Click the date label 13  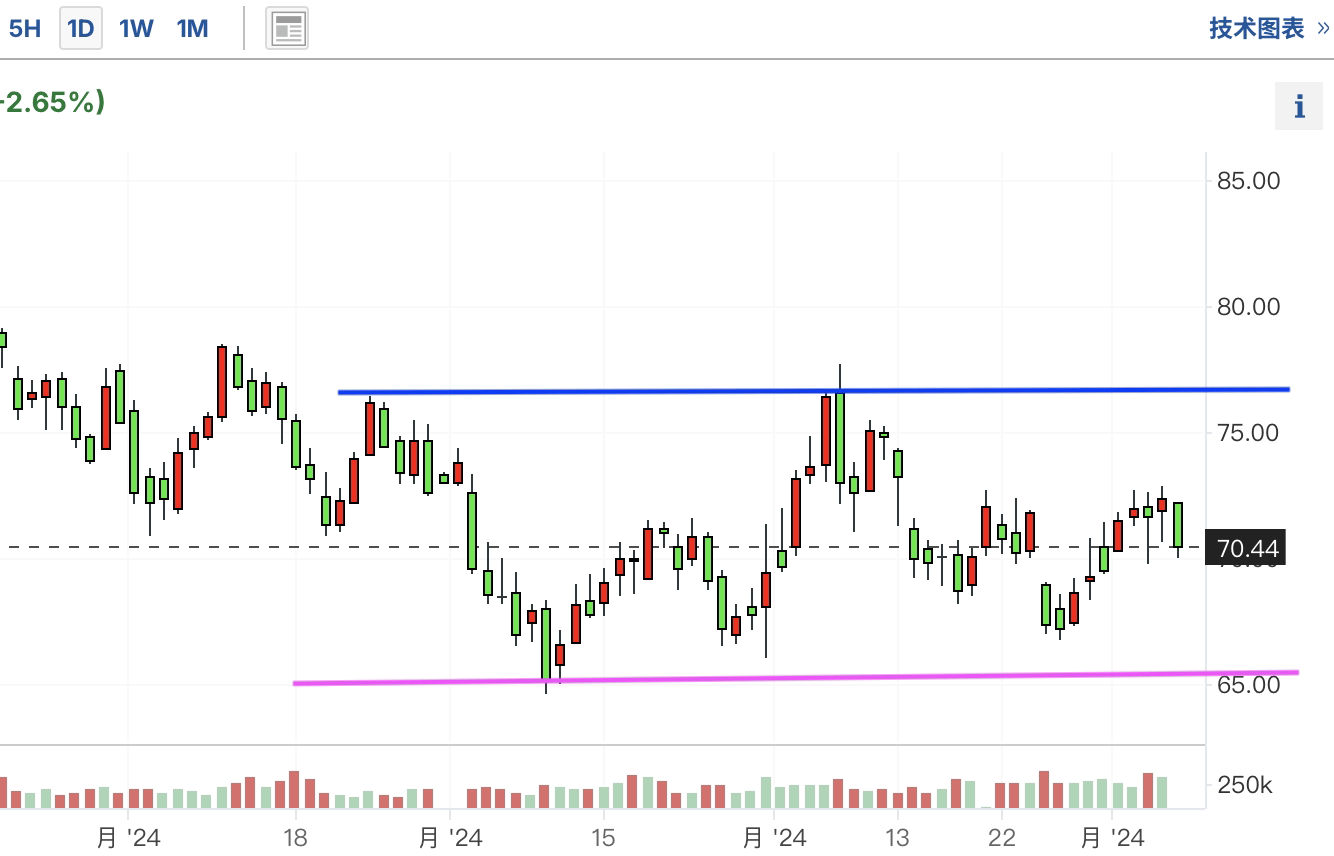(x=897, y=838)
